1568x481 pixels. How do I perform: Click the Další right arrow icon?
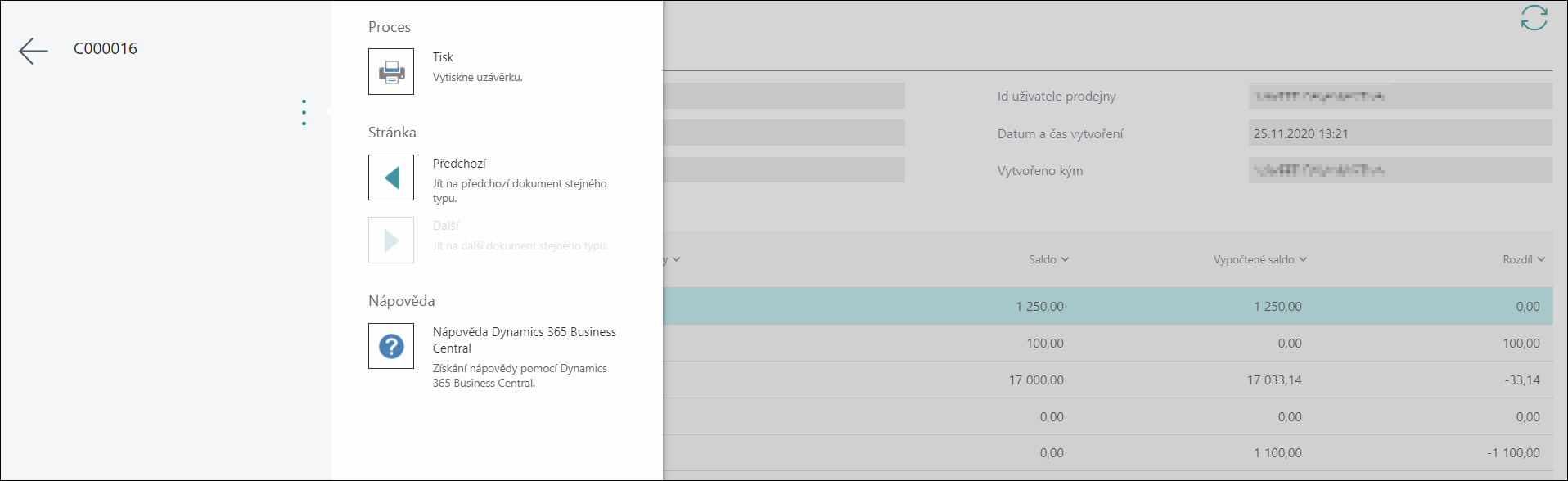click(391, 240)
